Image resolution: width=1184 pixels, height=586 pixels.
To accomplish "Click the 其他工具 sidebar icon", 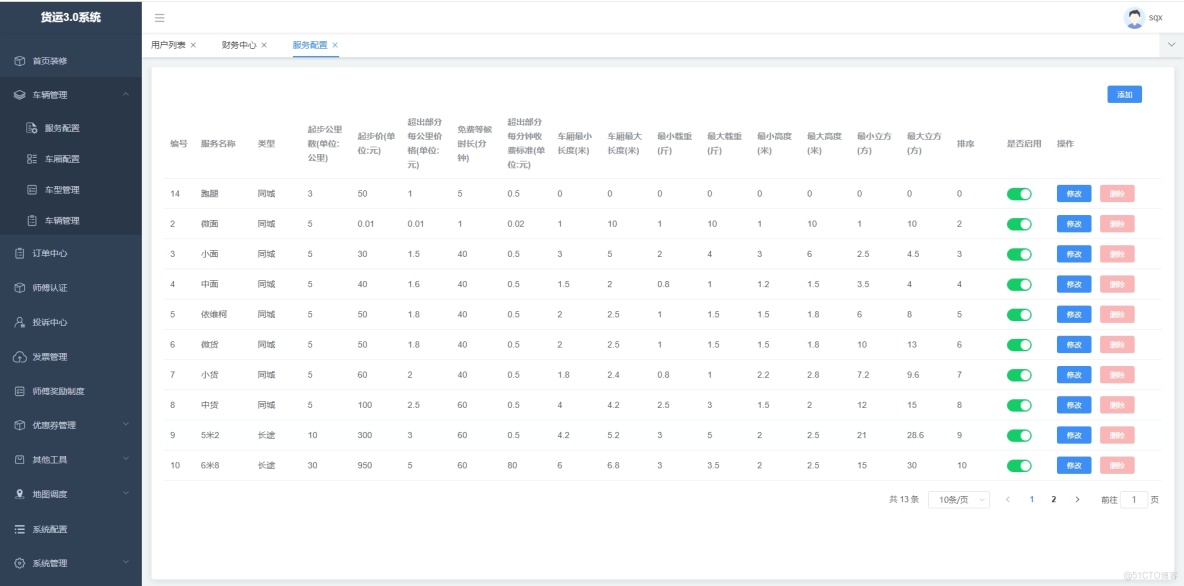I will [20, 459].
